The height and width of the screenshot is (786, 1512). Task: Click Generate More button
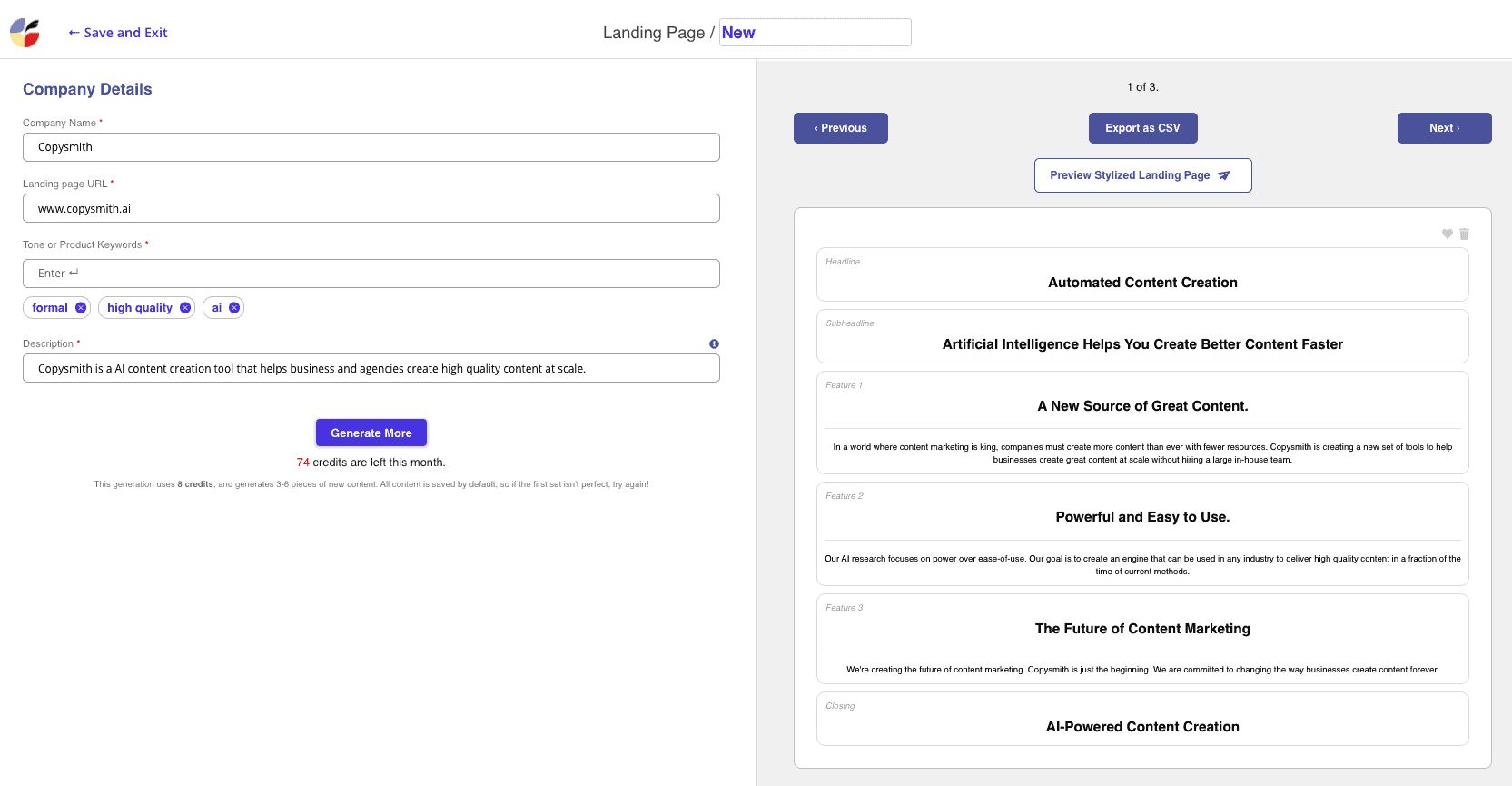pos(371,433)
